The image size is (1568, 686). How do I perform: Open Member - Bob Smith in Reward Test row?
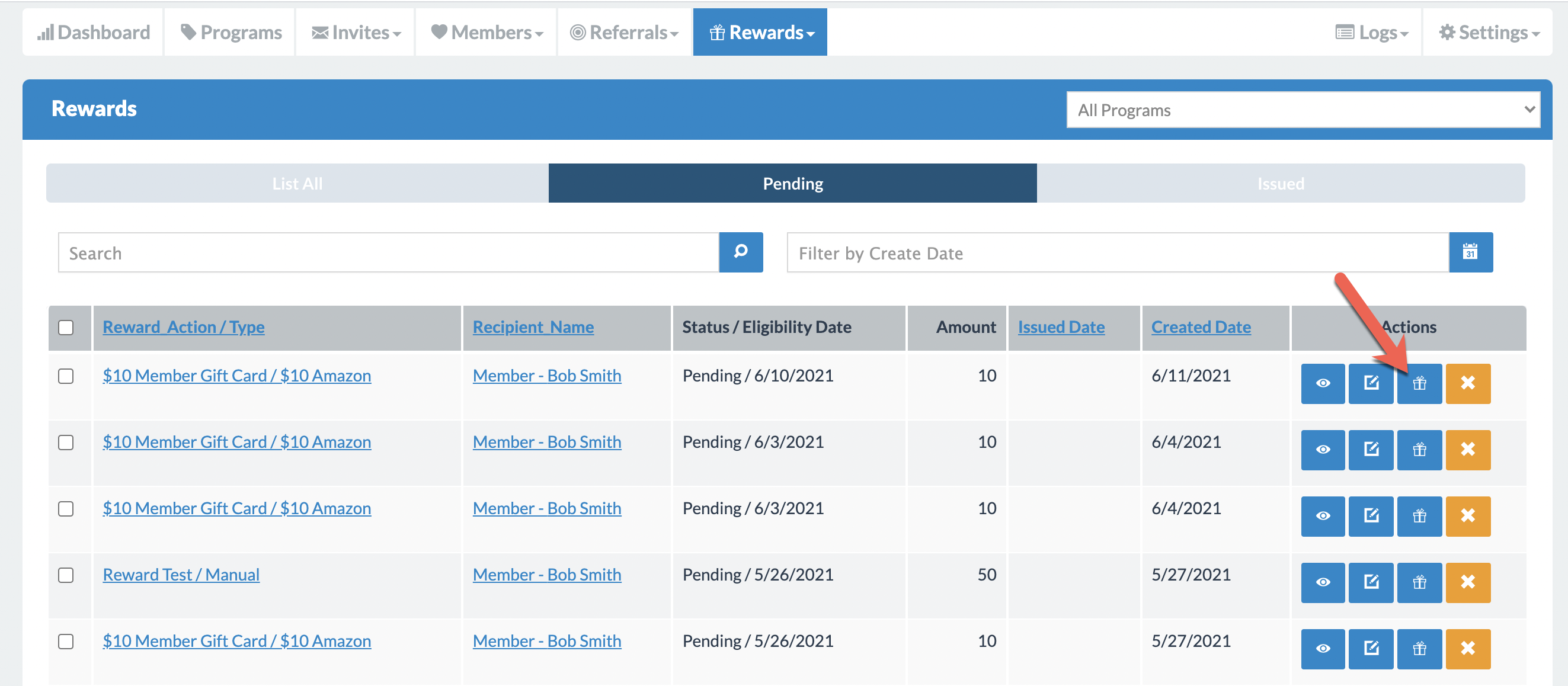546,575
